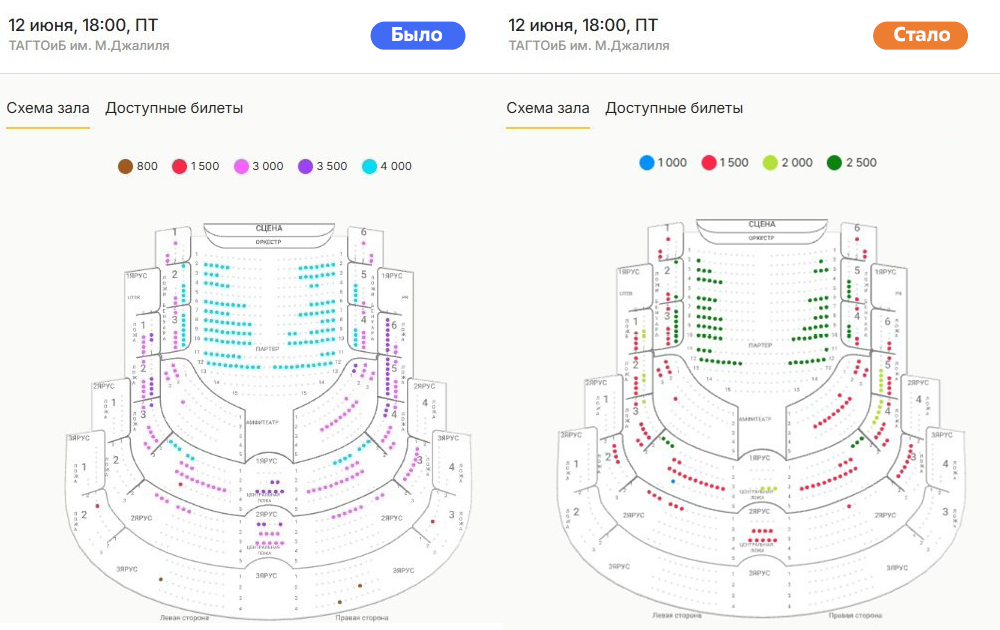Select right "Схема зала" tab
The image size is (1000, 630).
548,108
